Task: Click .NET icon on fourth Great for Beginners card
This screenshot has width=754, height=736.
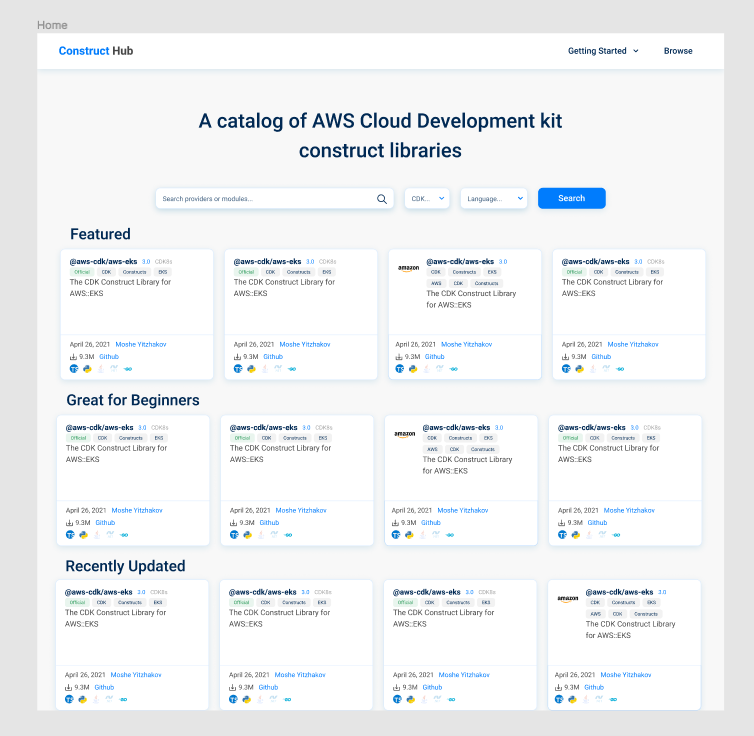Action: pos(603,535)
